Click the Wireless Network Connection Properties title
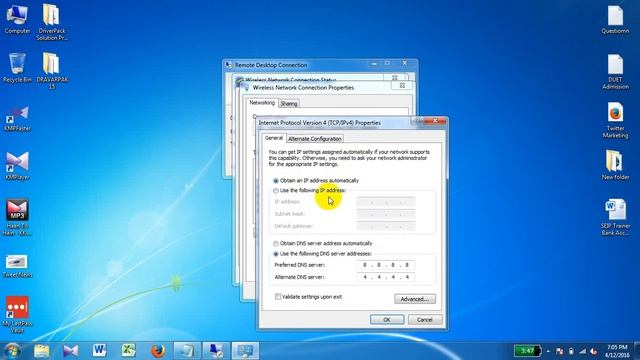 [x=303, y=88]
